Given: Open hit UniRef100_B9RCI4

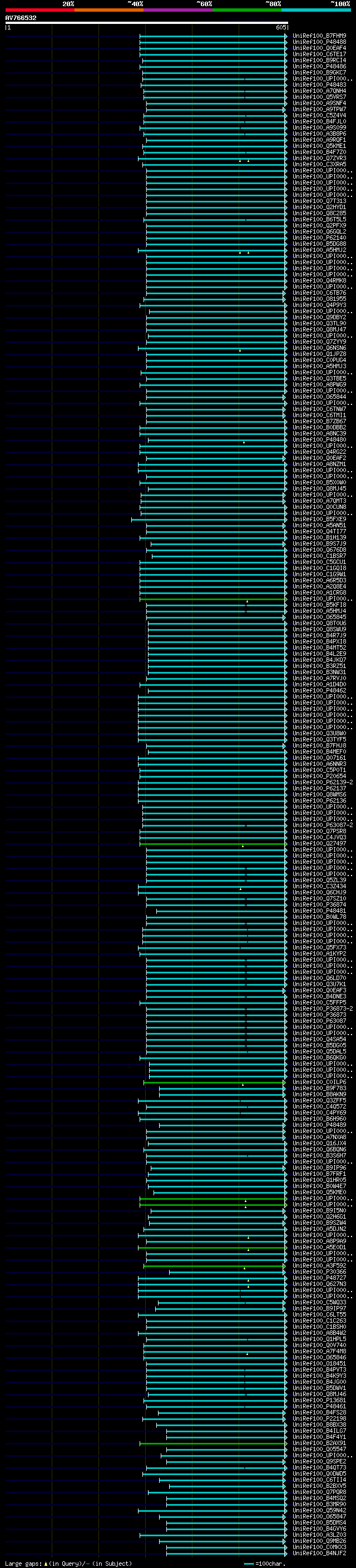Looking at the screenshot, I should [x=319, y=60].
